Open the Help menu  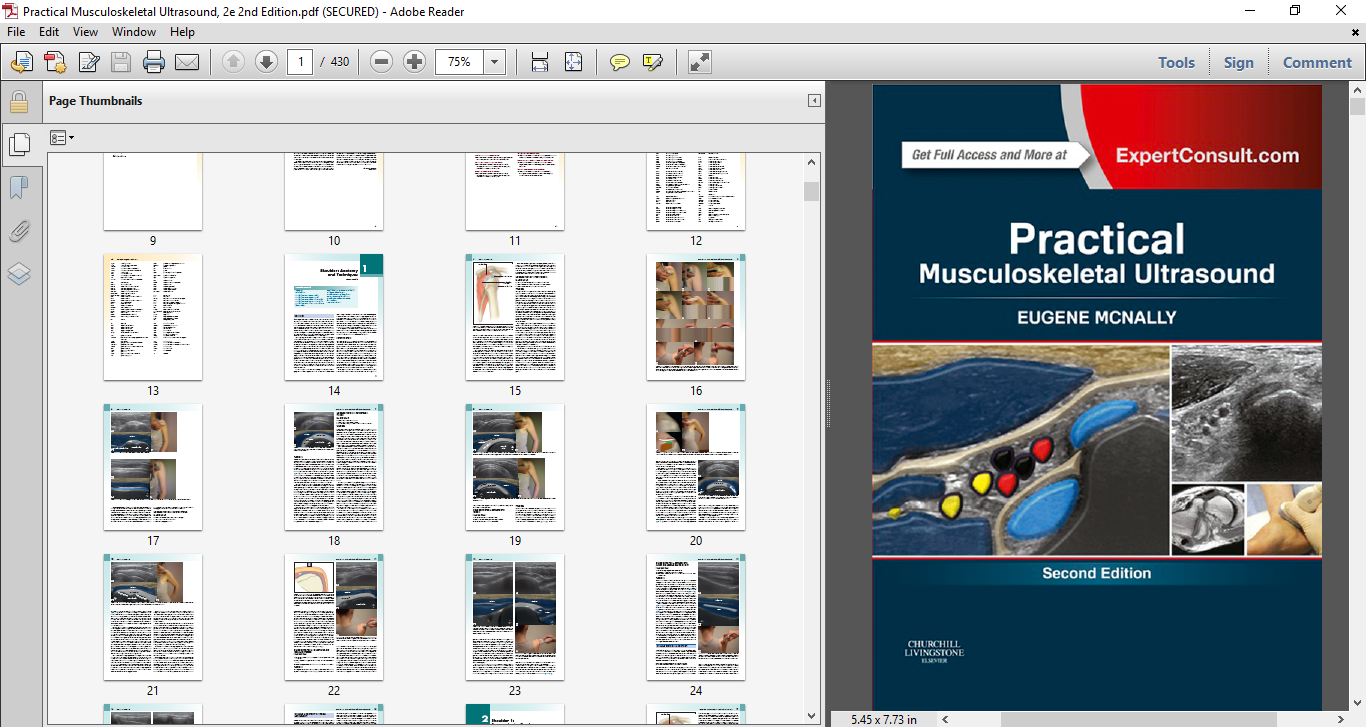point(182,32)
